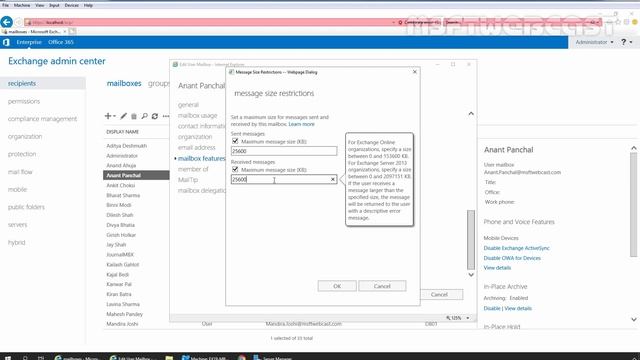Select mail flow in left navigation
This screenshot has width=640, height=360.
pos(20,172)
